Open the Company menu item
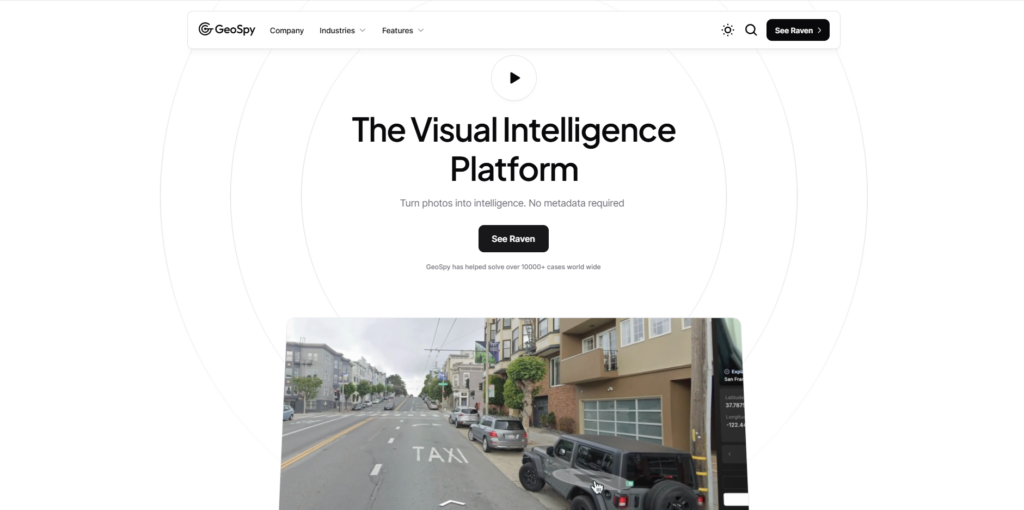The width and height of the screenshot is (1024, 510). (287, 30)
